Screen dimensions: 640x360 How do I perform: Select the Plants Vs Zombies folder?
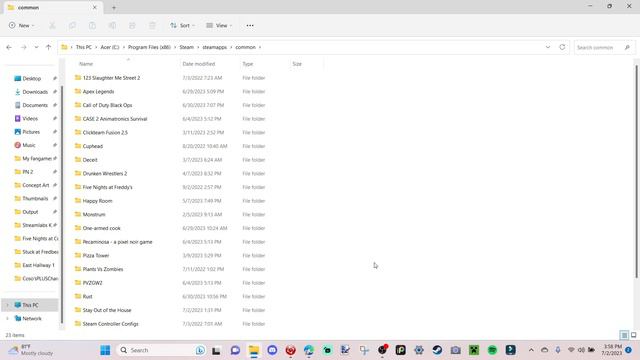[x=103, y=269]
